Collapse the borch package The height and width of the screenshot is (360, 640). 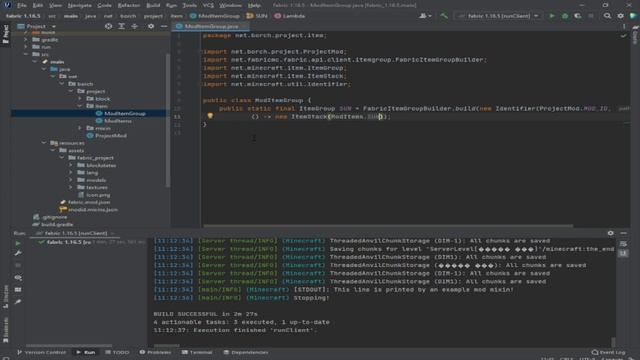tap(62, 84)
